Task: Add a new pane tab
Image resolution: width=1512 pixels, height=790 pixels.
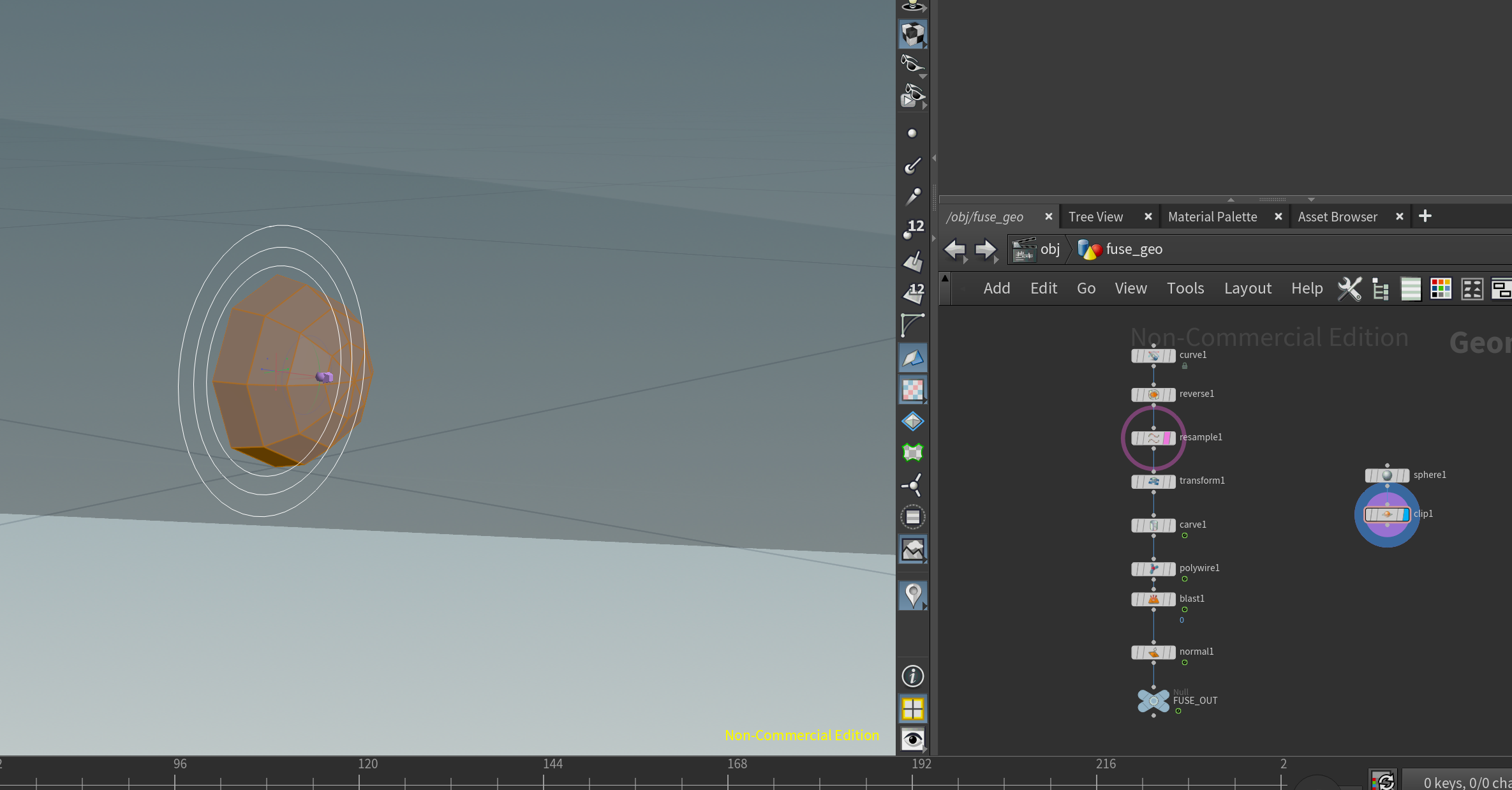Action: [1425, 216]
